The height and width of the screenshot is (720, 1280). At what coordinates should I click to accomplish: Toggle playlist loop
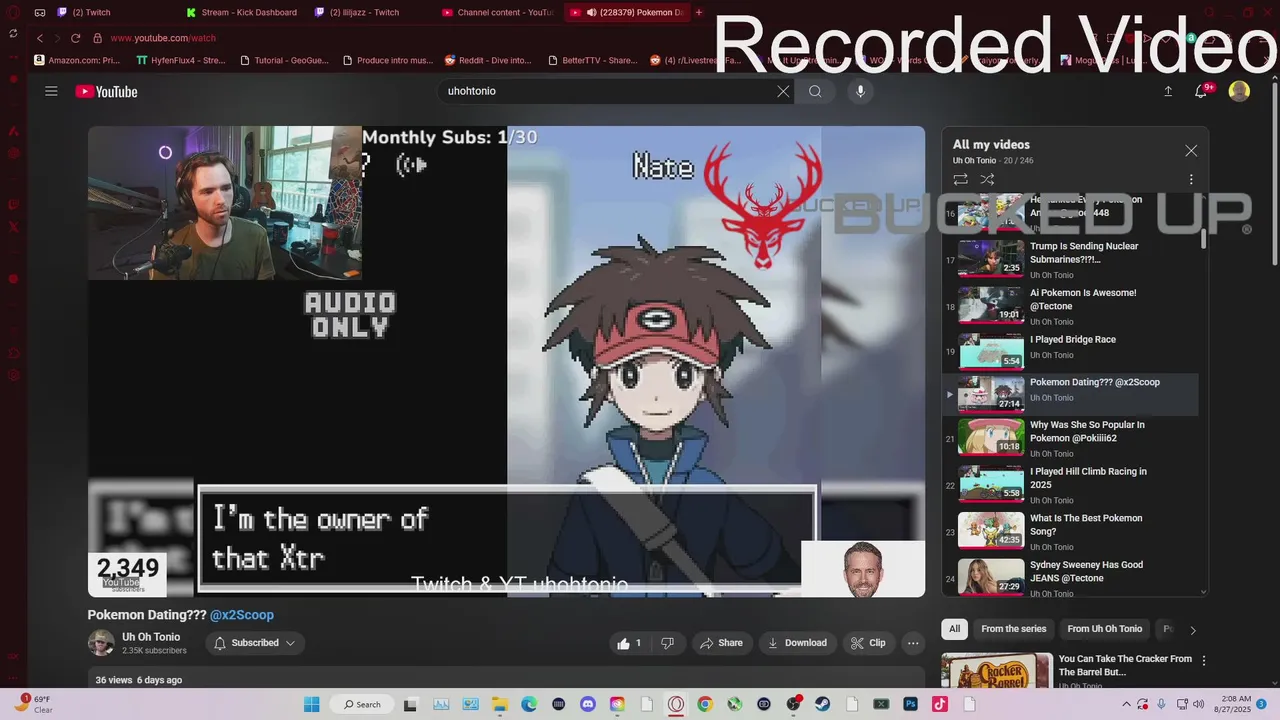[960, 180]
